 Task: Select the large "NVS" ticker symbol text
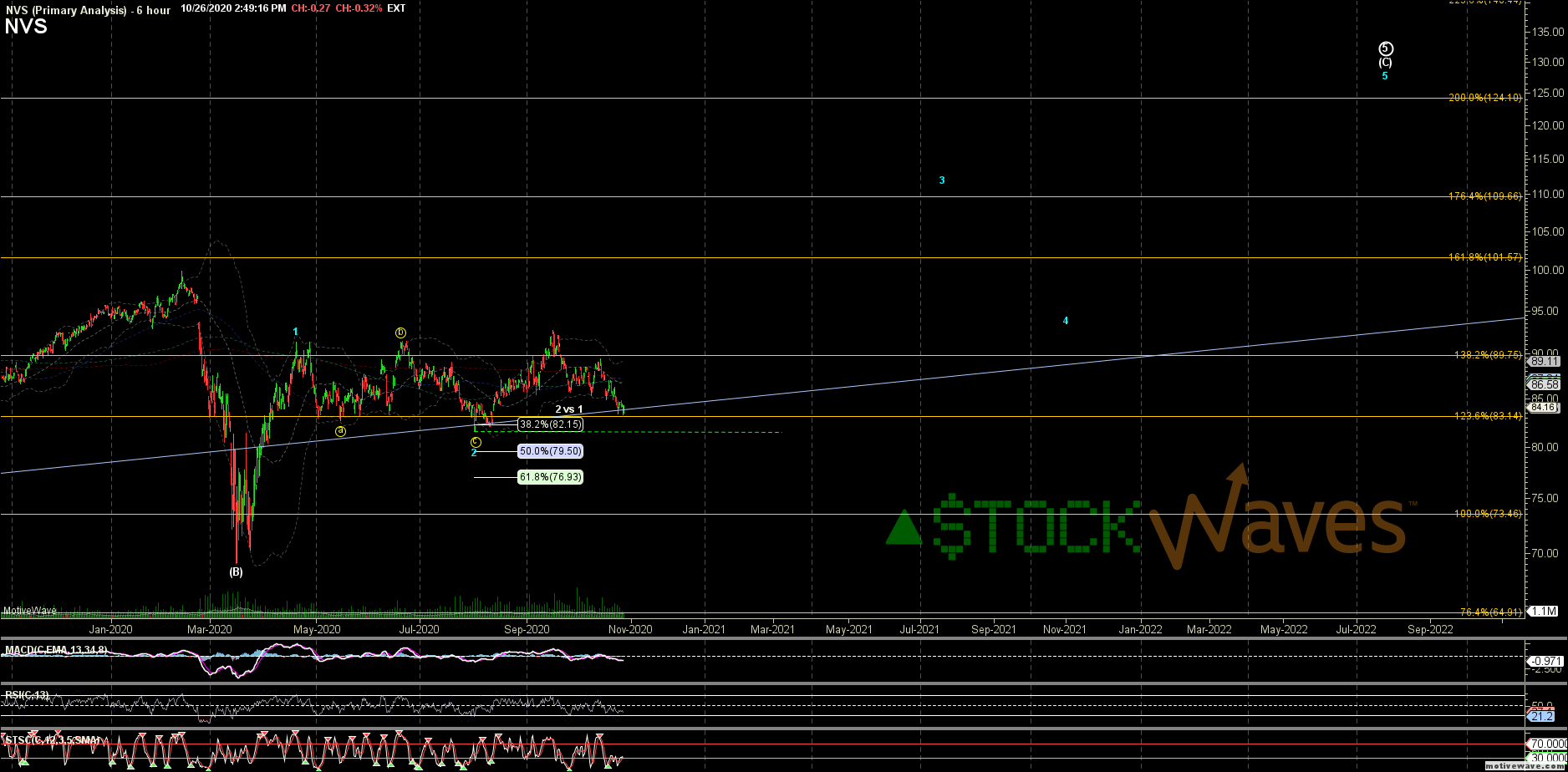click(26, 27)
